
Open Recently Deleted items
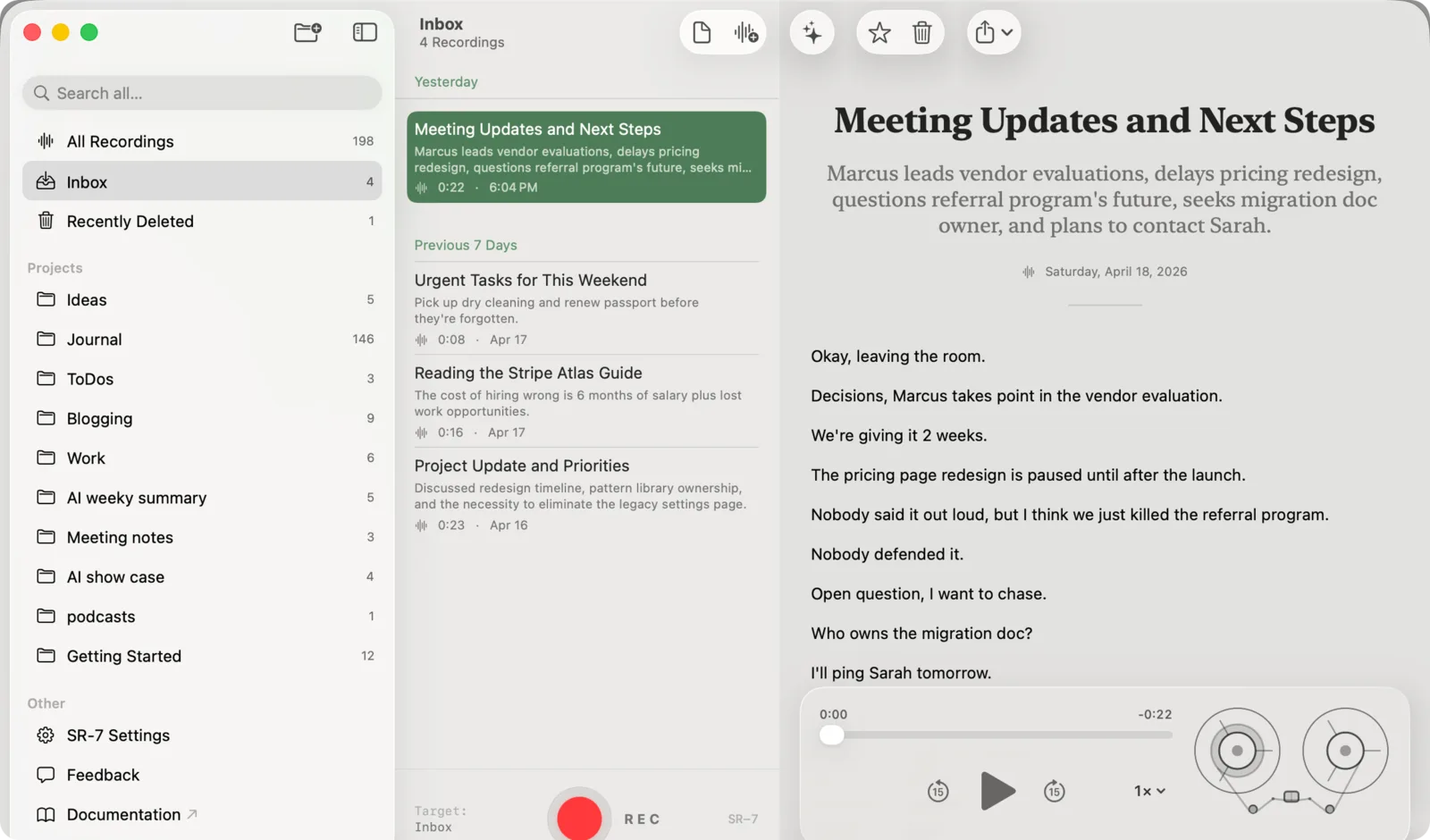coord(202,221)
